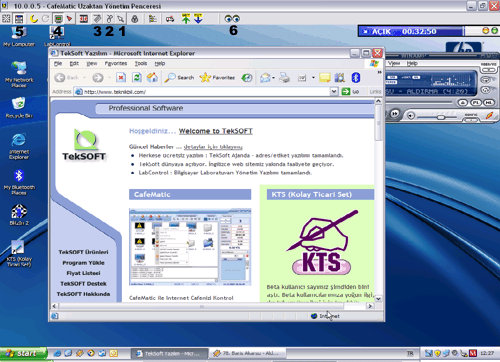Adjust the Winamp volume slider knob
The image size is (500, 362).
pyautogui.click(x=441, y=117)
